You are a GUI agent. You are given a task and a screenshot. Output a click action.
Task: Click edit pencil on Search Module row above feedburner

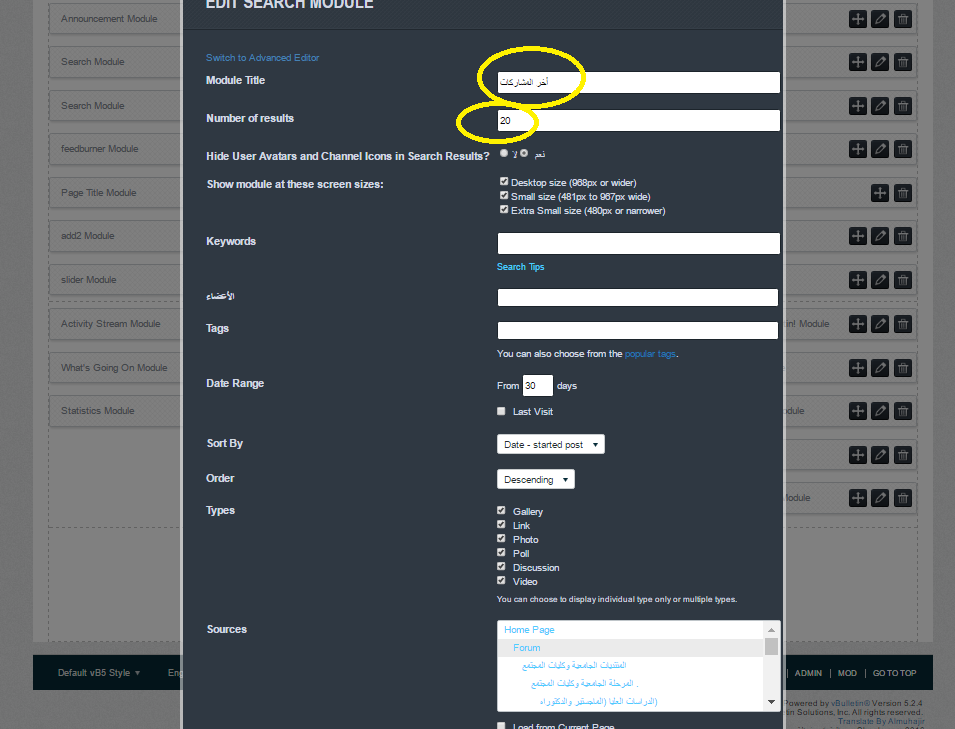point(880,106)
